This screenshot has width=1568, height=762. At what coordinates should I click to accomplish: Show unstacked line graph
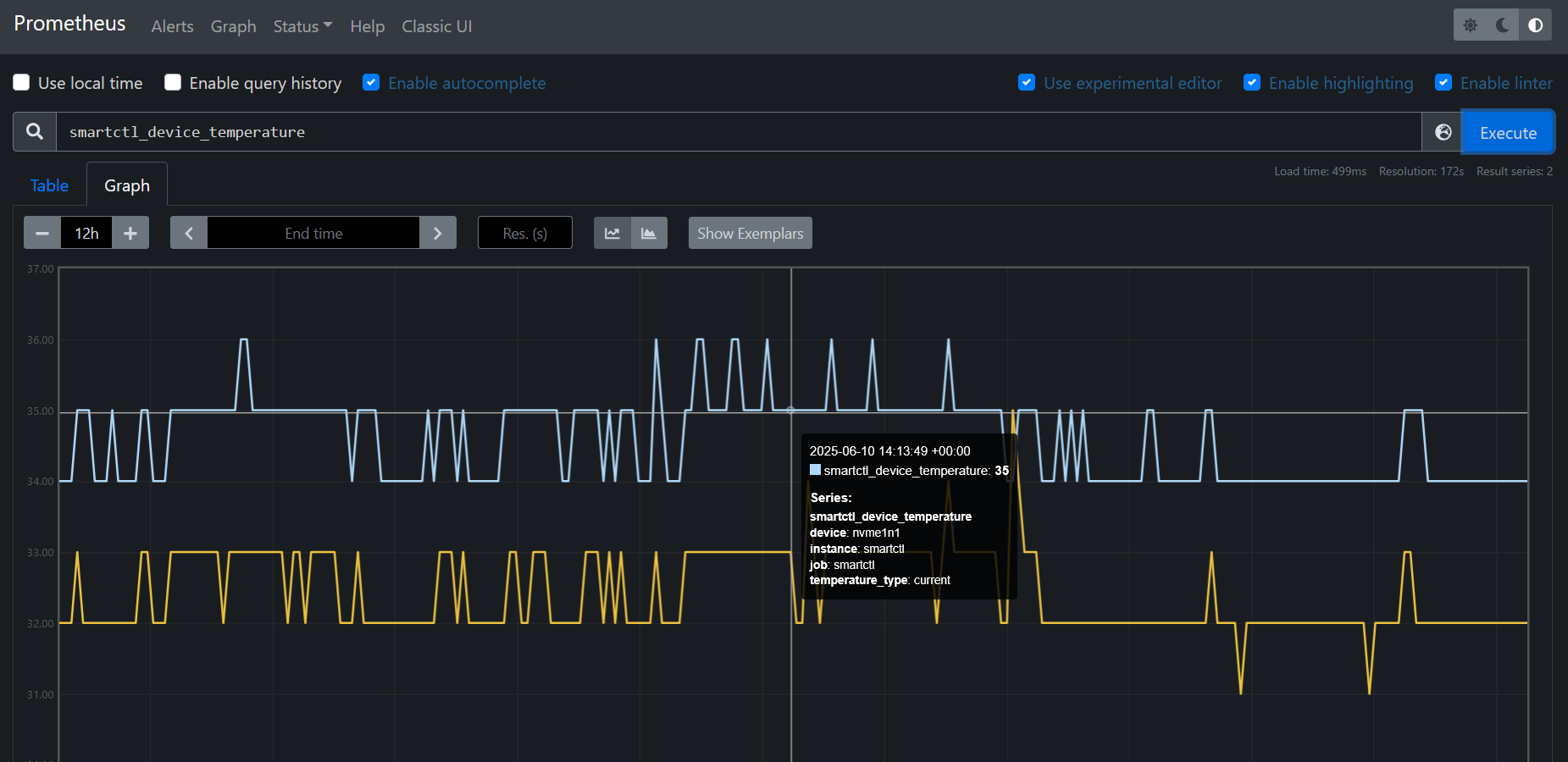tap(612, 233)
